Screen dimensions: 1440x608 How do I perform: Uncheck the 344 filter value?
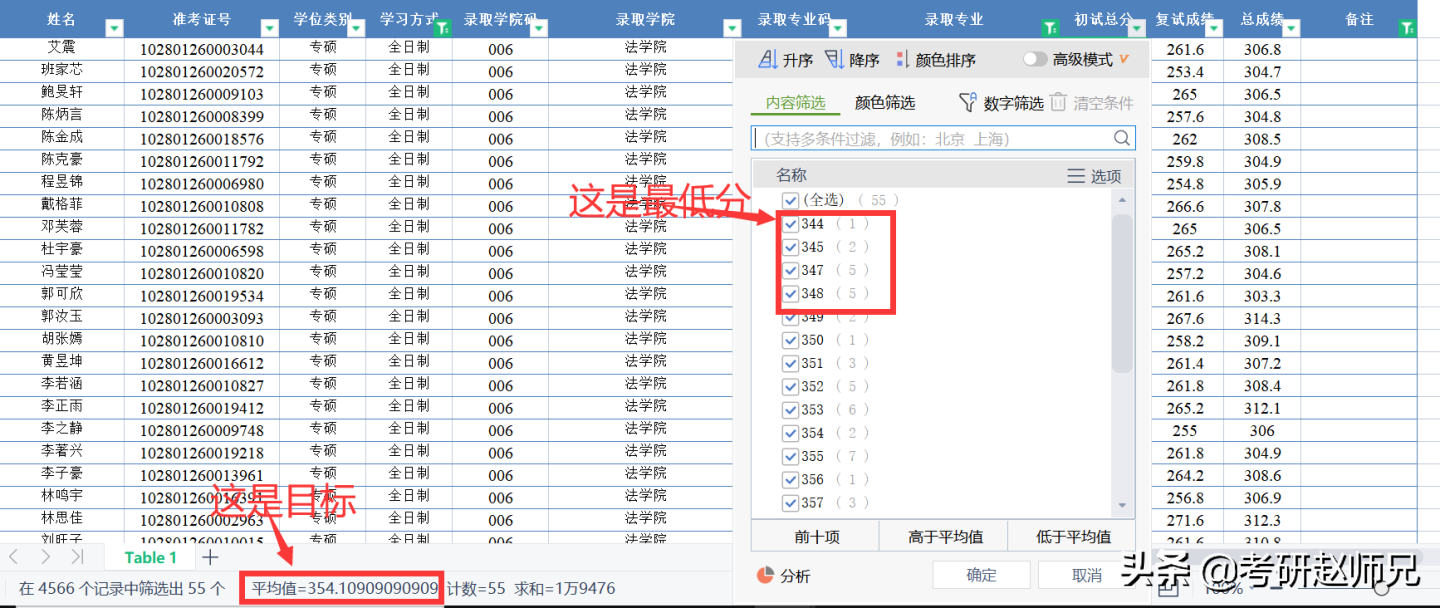coord(790,223)
